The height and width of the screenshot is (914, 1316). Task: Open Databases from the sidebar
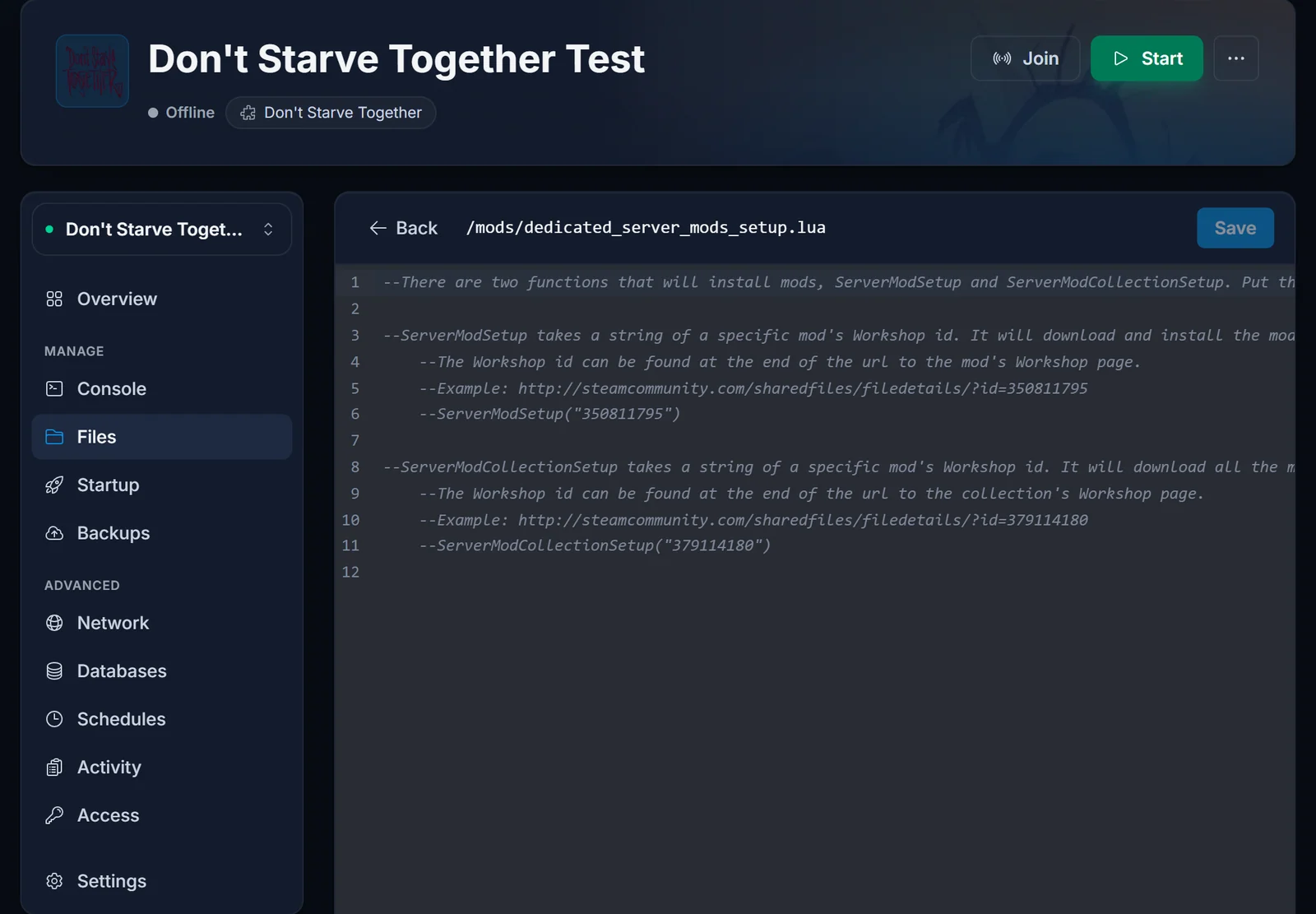[x=161, y=671]
